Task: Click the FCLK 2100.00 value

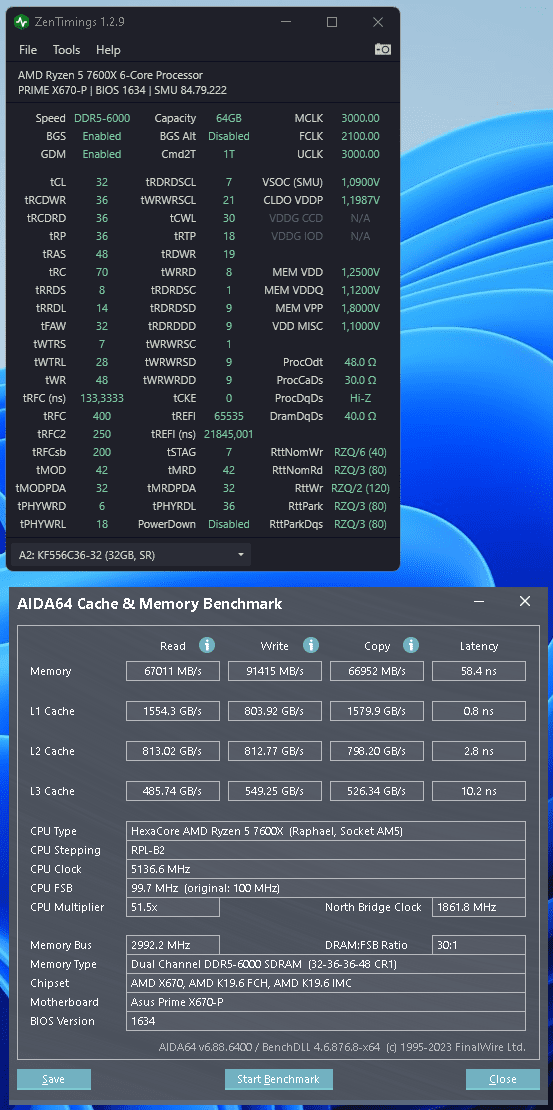Action: 360,136
